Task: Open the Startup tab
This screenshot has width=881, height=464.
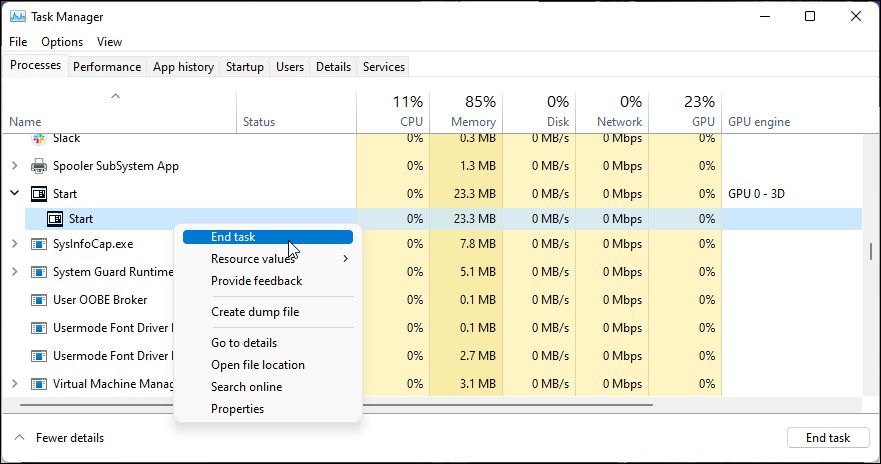Action: pos(245,67)
